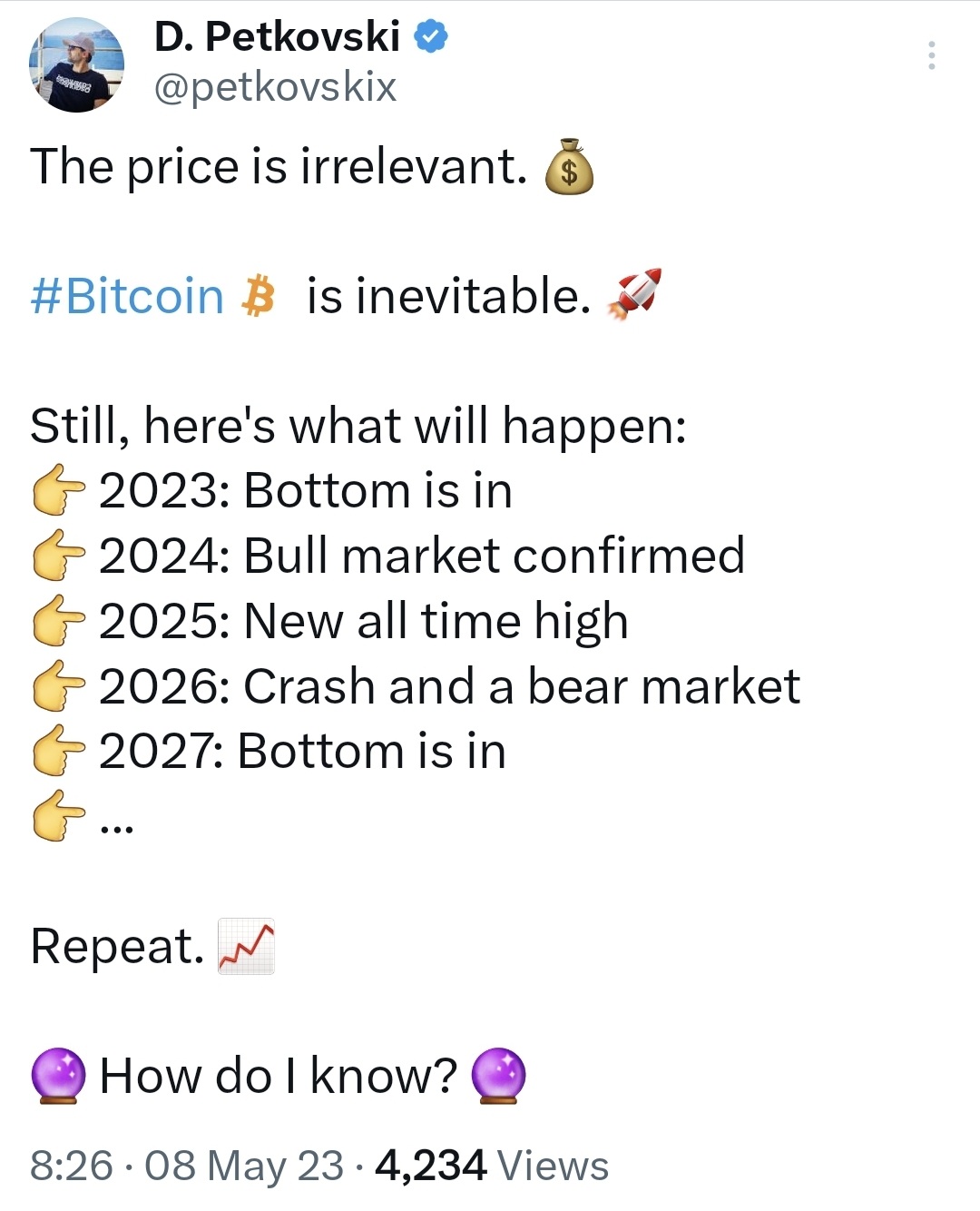This screenshot has width=980, height=1211.
Task: Click the 8:26 · 08 May 23 timestamp
Action: pyautogui.click(x=187, y=1166)
